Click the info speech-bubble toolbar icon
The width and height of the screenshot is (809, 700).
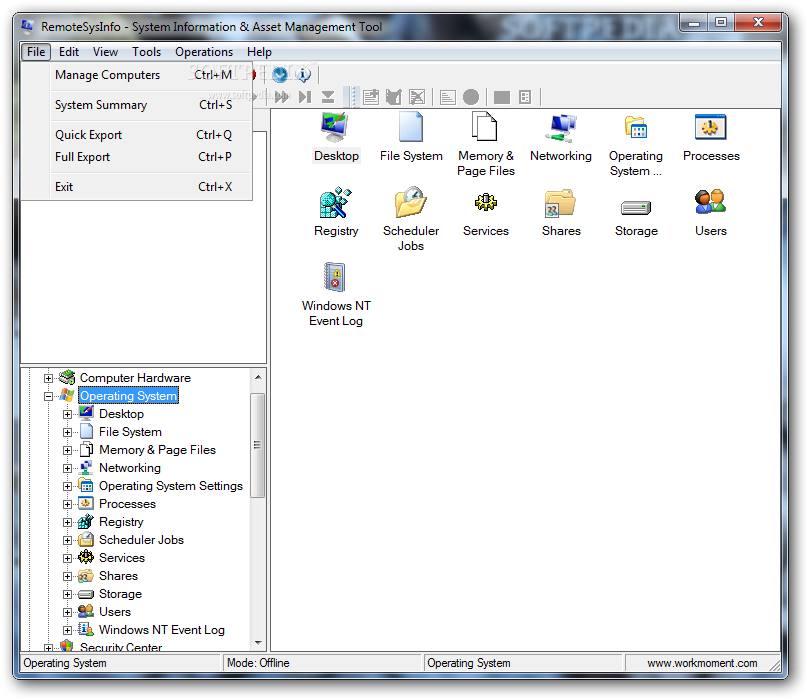coord(303,75)
